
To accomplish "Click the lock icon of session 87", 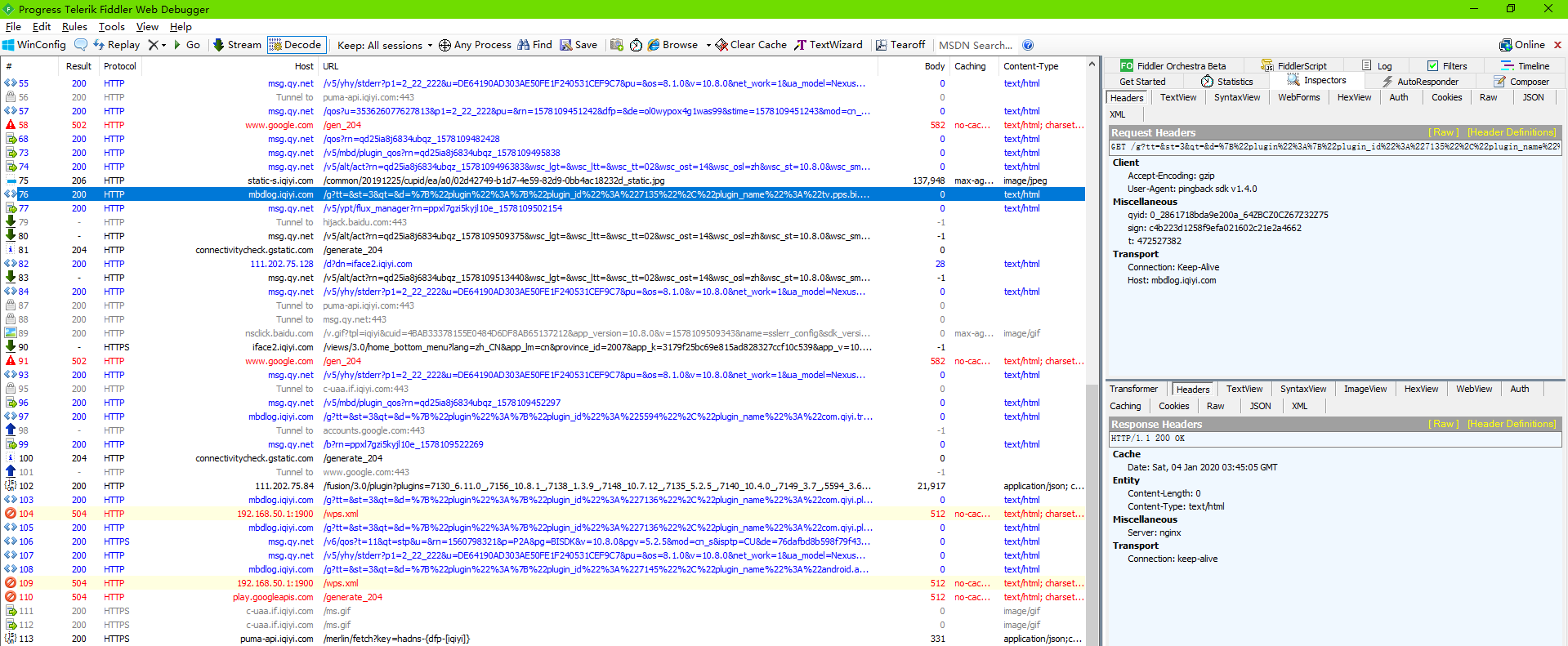I will click(11, 305).
